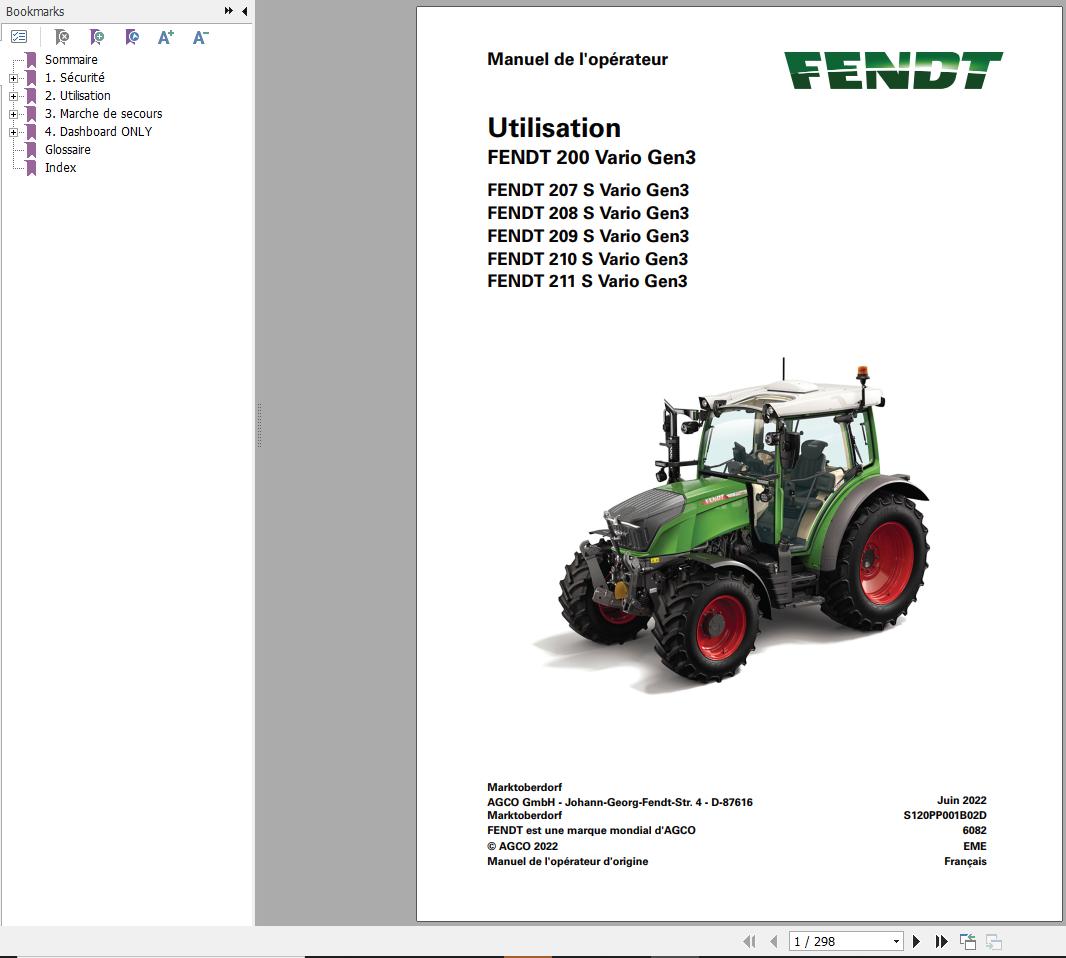The height and width of the screenshot is (958, 1066).
Task: Jump to the Glossaire bookmark
Action: pyautogui.click(x=67, y=150)
